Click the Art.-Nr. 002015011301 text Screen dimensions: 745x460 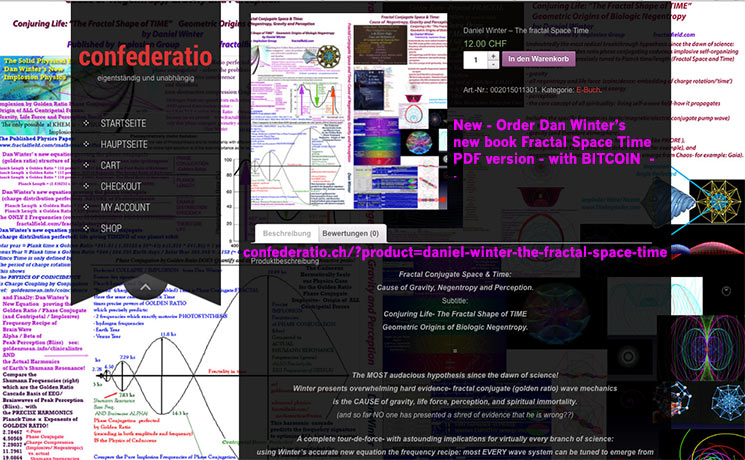point(501,90)
